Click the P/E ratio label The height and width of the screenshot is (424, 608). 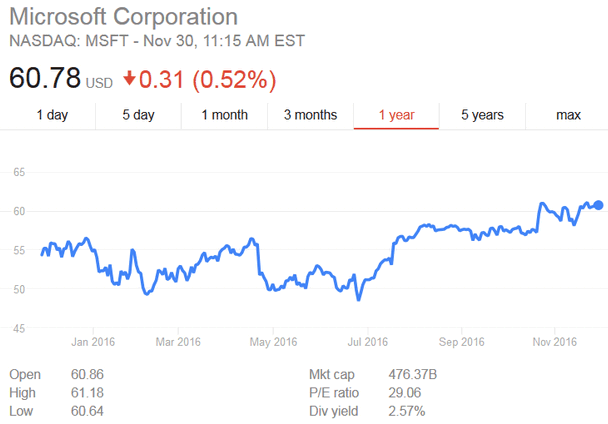tap(334, 393)
